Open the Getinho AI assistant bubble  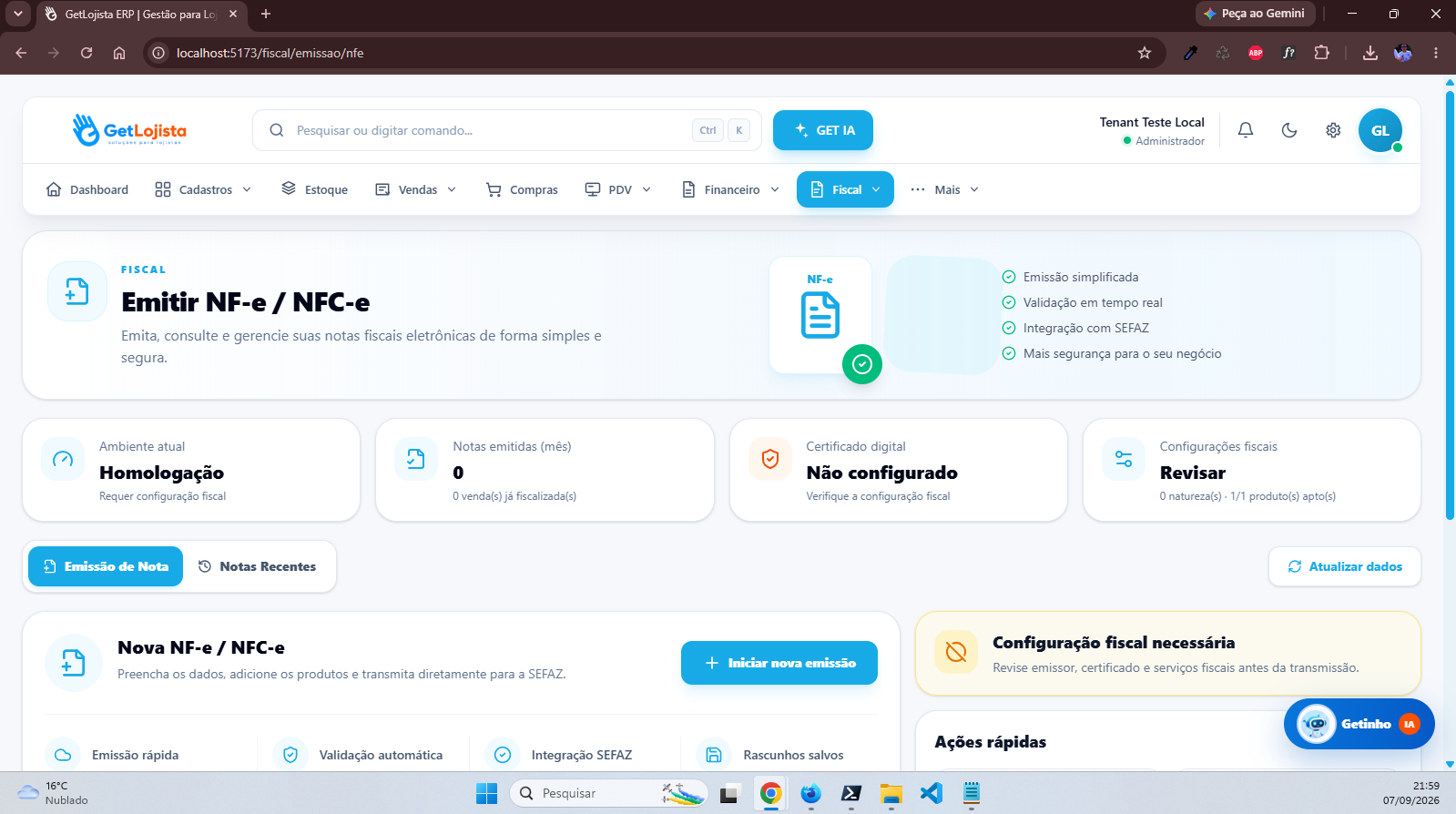pos(1359,724)
